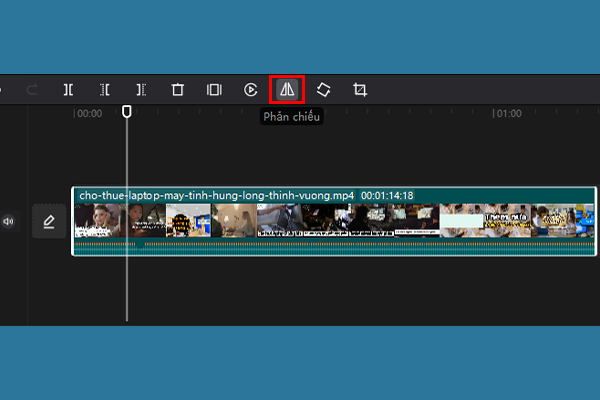
Task: Click the 00:00 time ruler mark
Action: pos(88,114)
